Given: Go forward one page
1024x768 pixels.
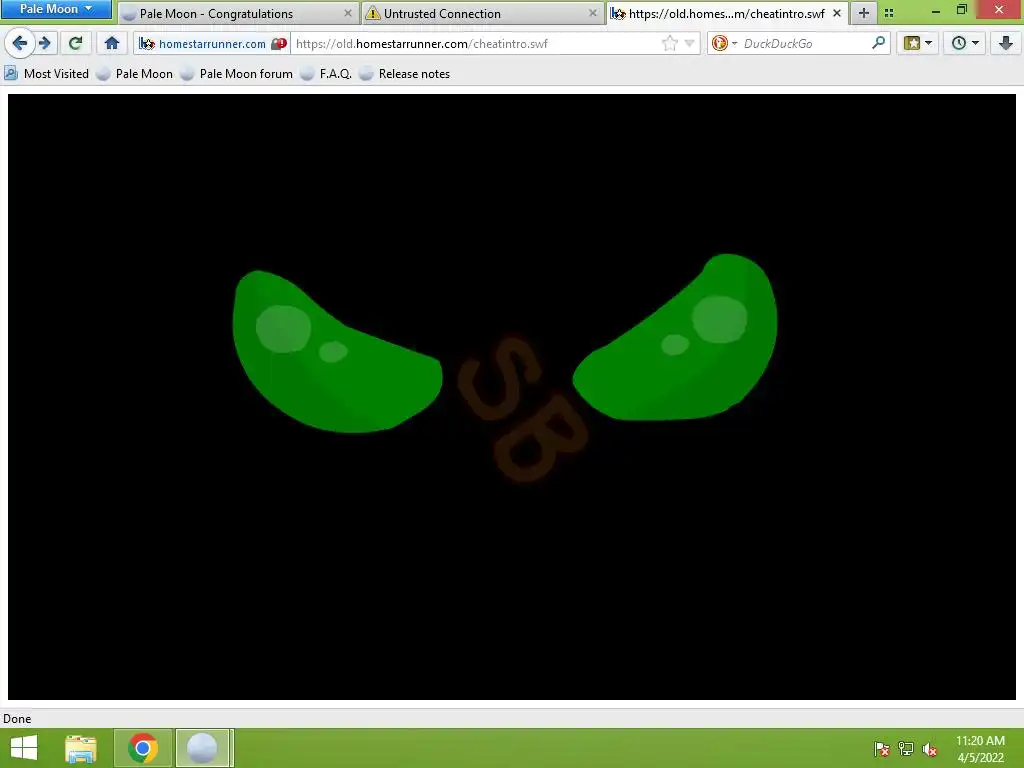Looking at the screenshot, I should [44, 44].
